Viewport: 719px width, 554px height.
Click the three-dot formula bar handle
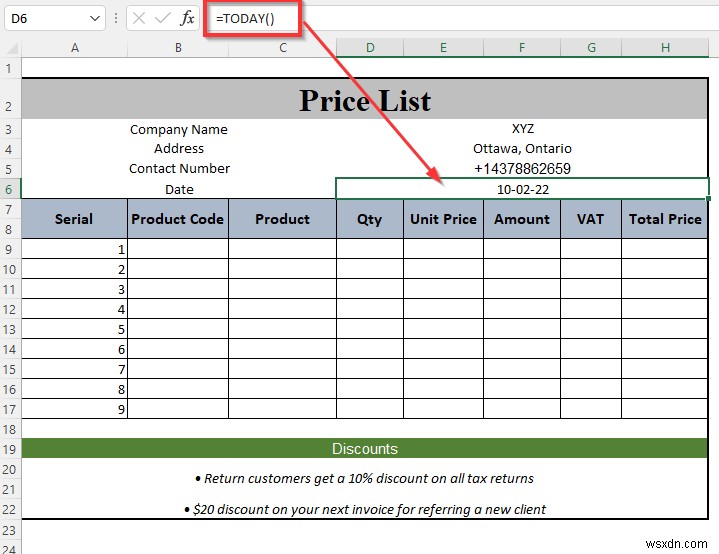pyautogui.click(x=116, y=18)
